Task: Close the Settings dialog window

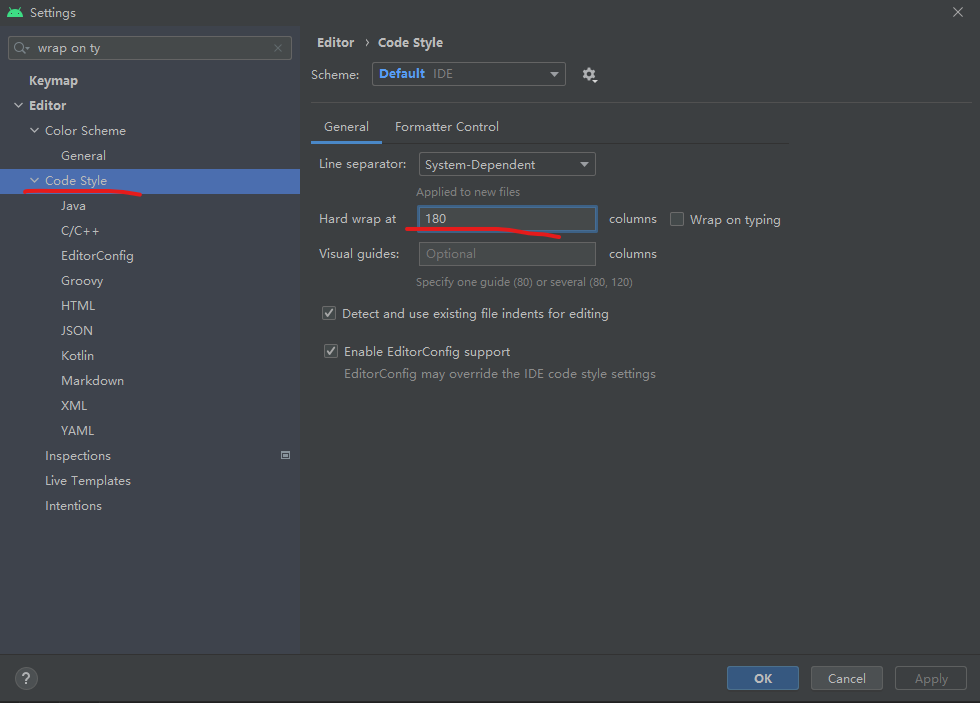Action: (x=958, y=12)
